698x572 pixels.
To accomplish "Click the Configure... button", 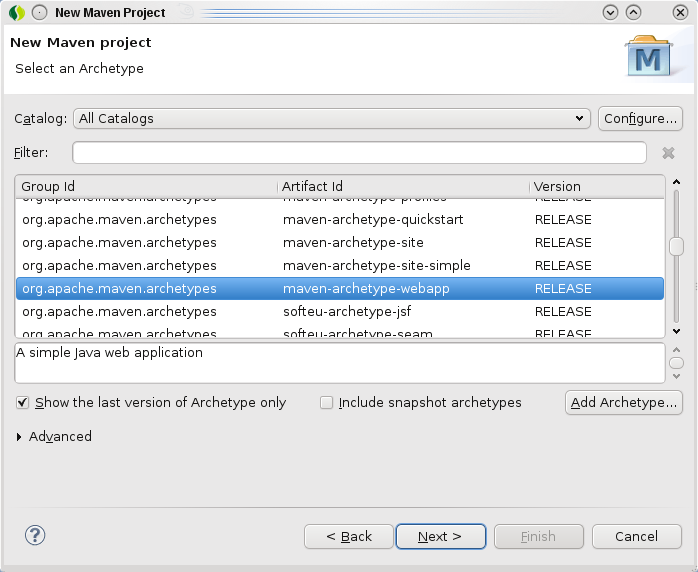I will coord(640,119).
